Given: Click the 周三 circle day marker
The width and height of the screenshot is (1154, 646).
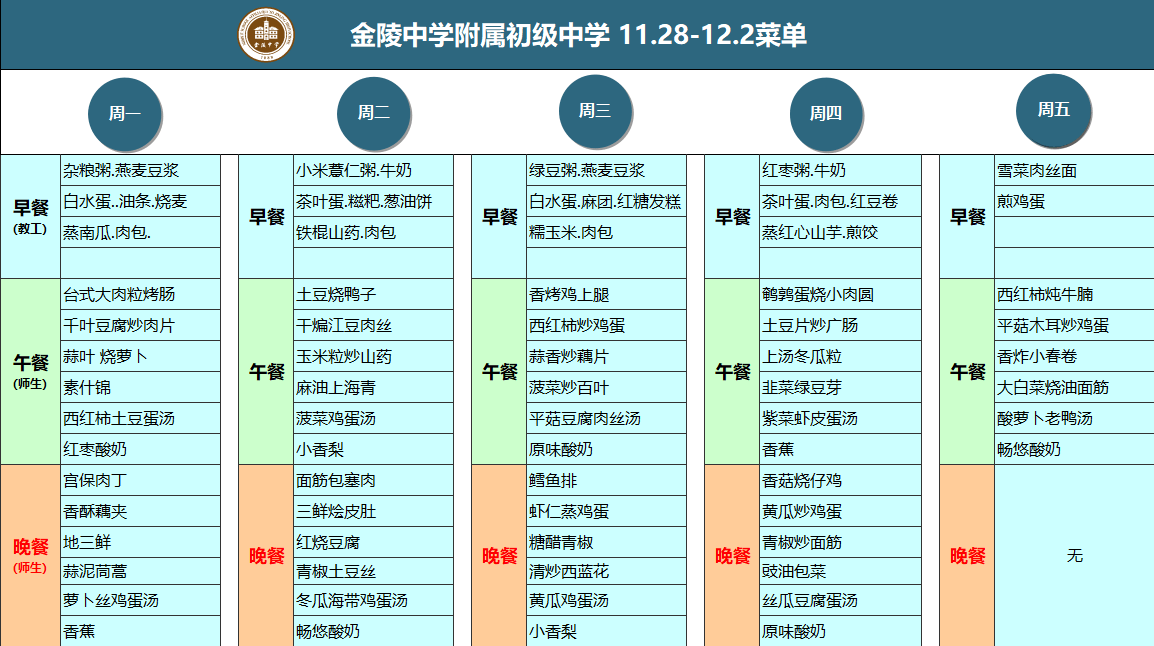Looking at the screenshot, I should [595, 111].
